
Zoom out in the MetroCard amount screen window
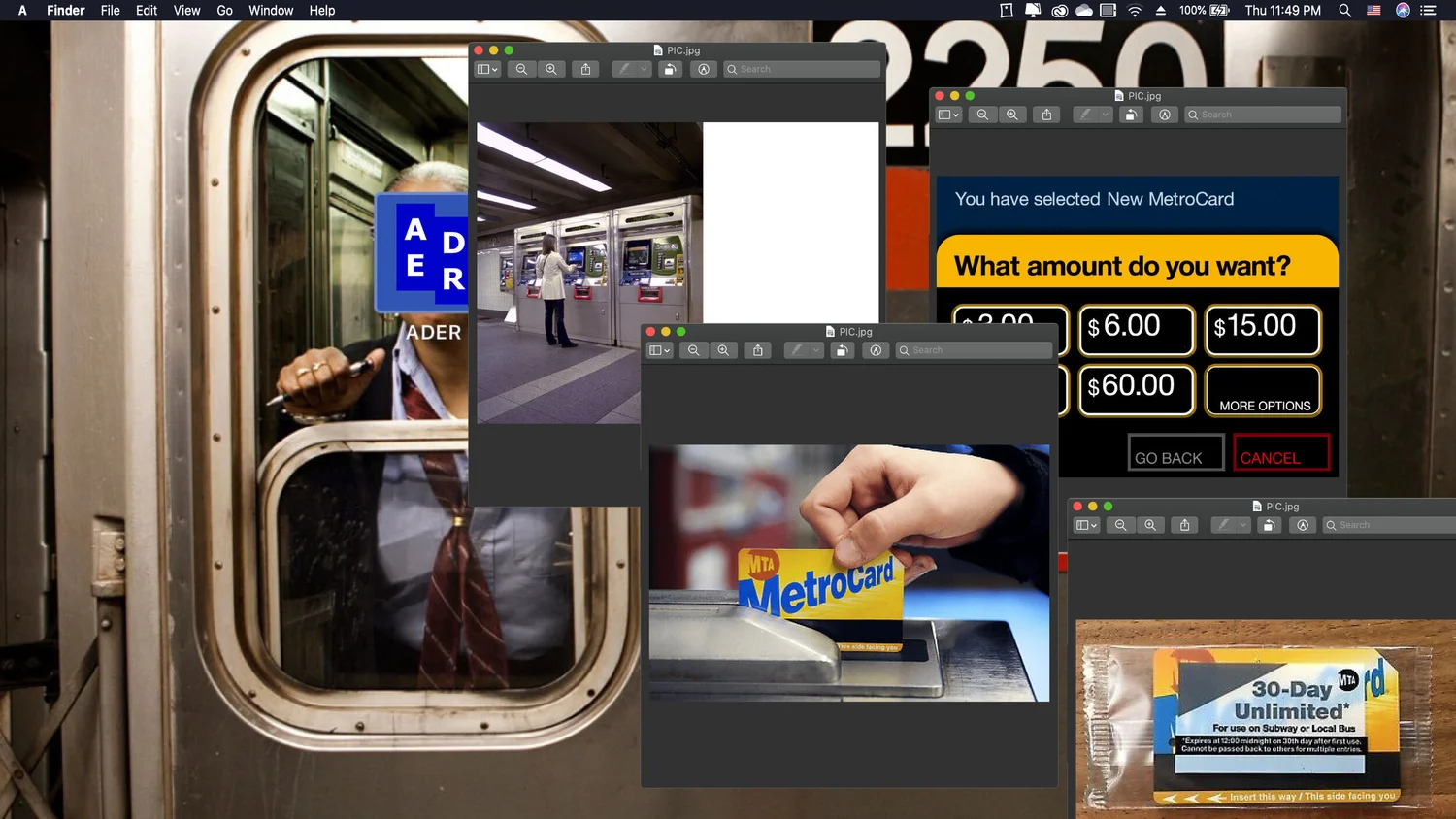[x=982, y=115]
